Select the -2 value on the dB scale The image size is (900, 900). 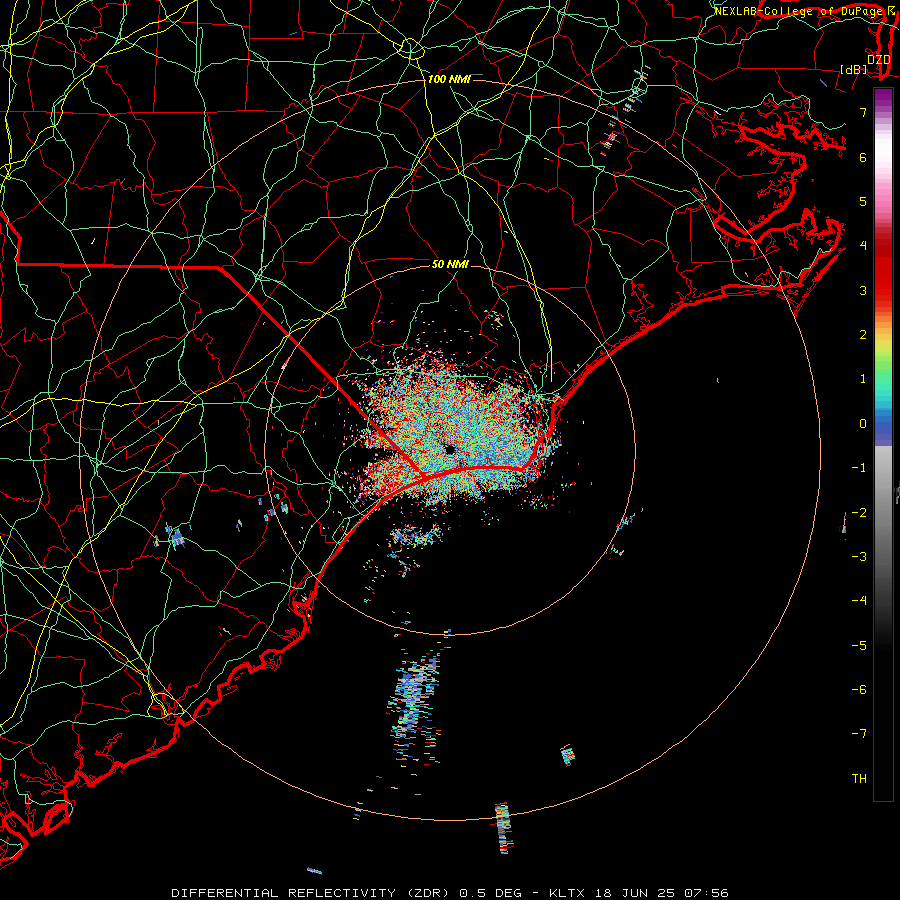859,513
